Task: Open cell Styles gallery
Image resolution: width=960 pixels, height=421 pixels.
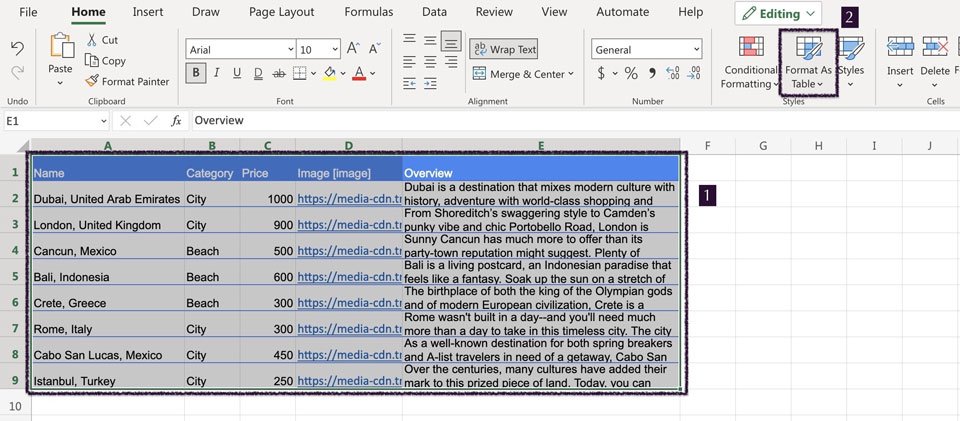Action: (850, 62)
